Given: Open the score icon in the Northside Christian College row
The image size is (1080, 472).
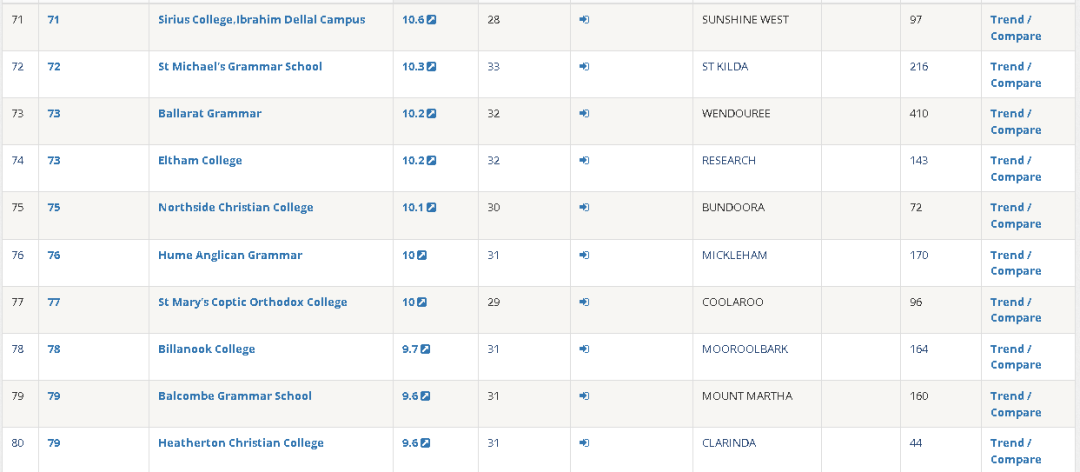Looking at the screenshot, I should [432, 208].
